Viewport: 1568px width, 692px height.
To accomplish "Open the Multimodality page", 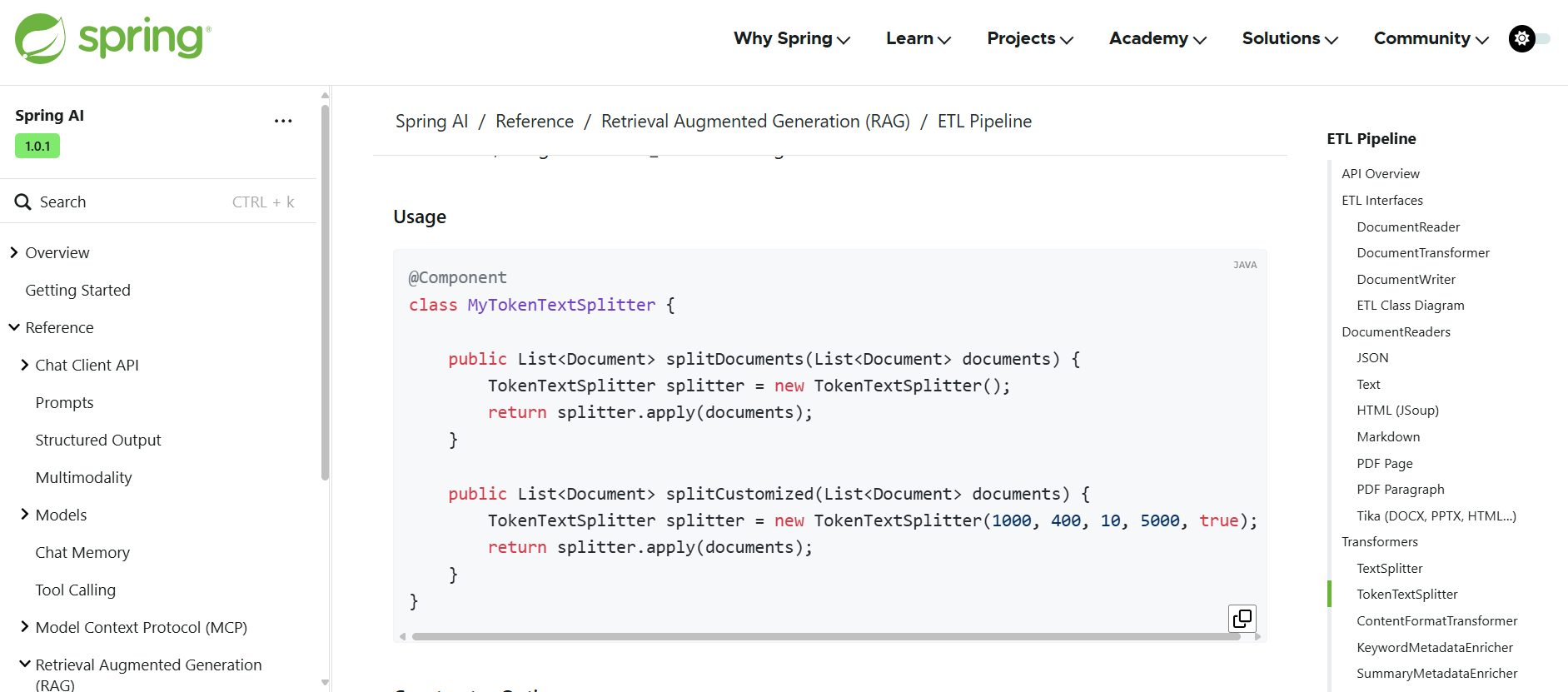I will [x=83, y=477].
